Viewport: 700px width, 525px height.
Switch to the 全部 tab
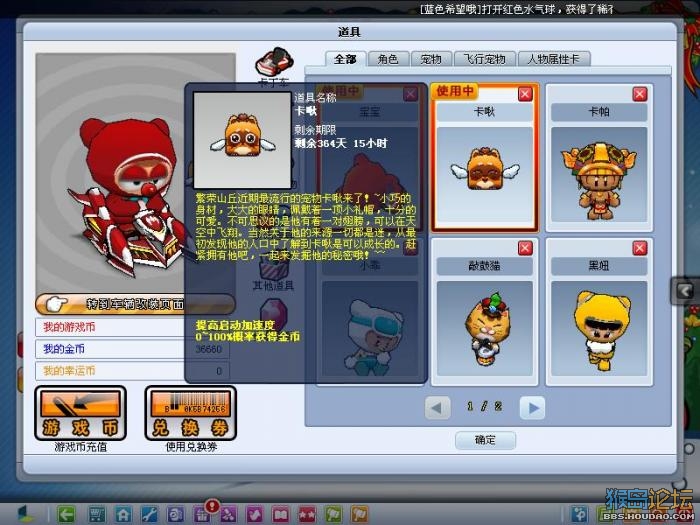coord(345,59)
